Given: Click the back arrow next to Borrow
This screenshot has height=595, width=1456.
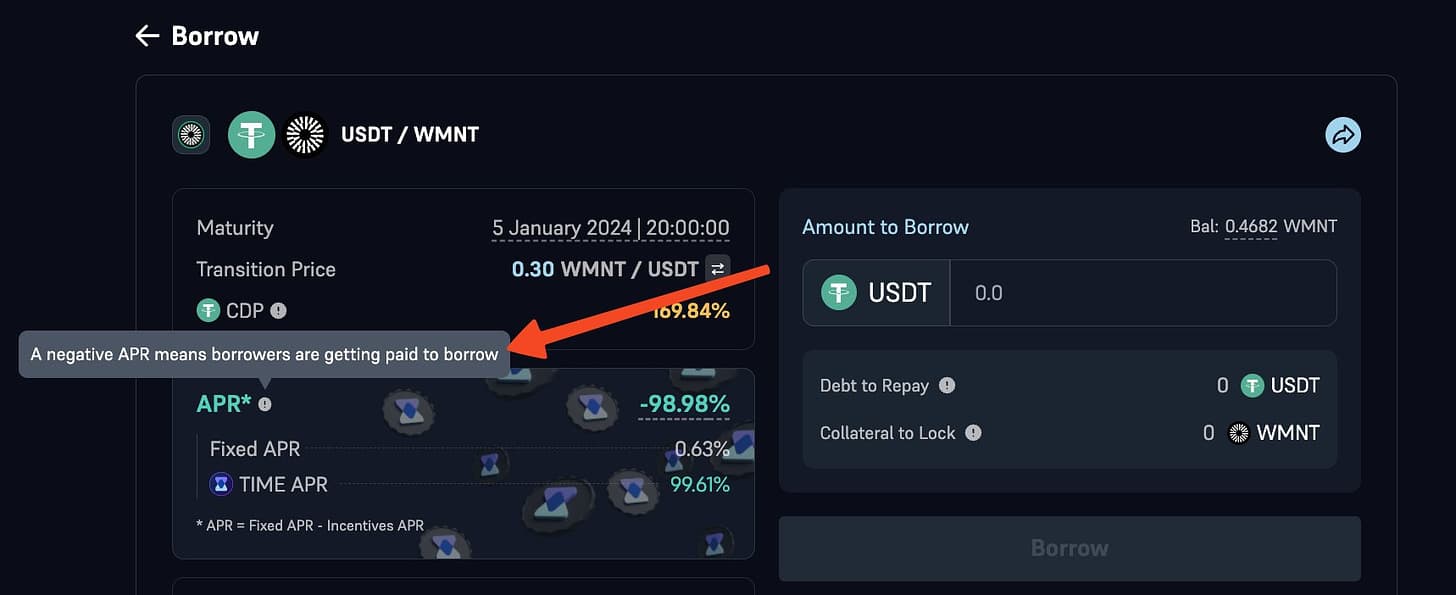Looking at the screenshot, I should [147, 36].
